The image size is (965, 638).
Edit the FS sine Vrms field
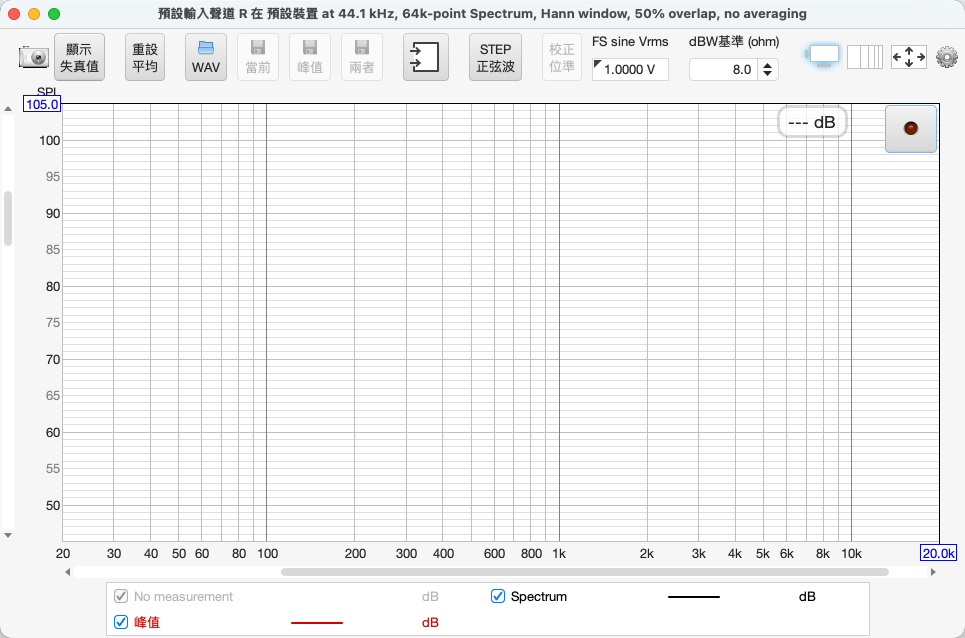630,70
